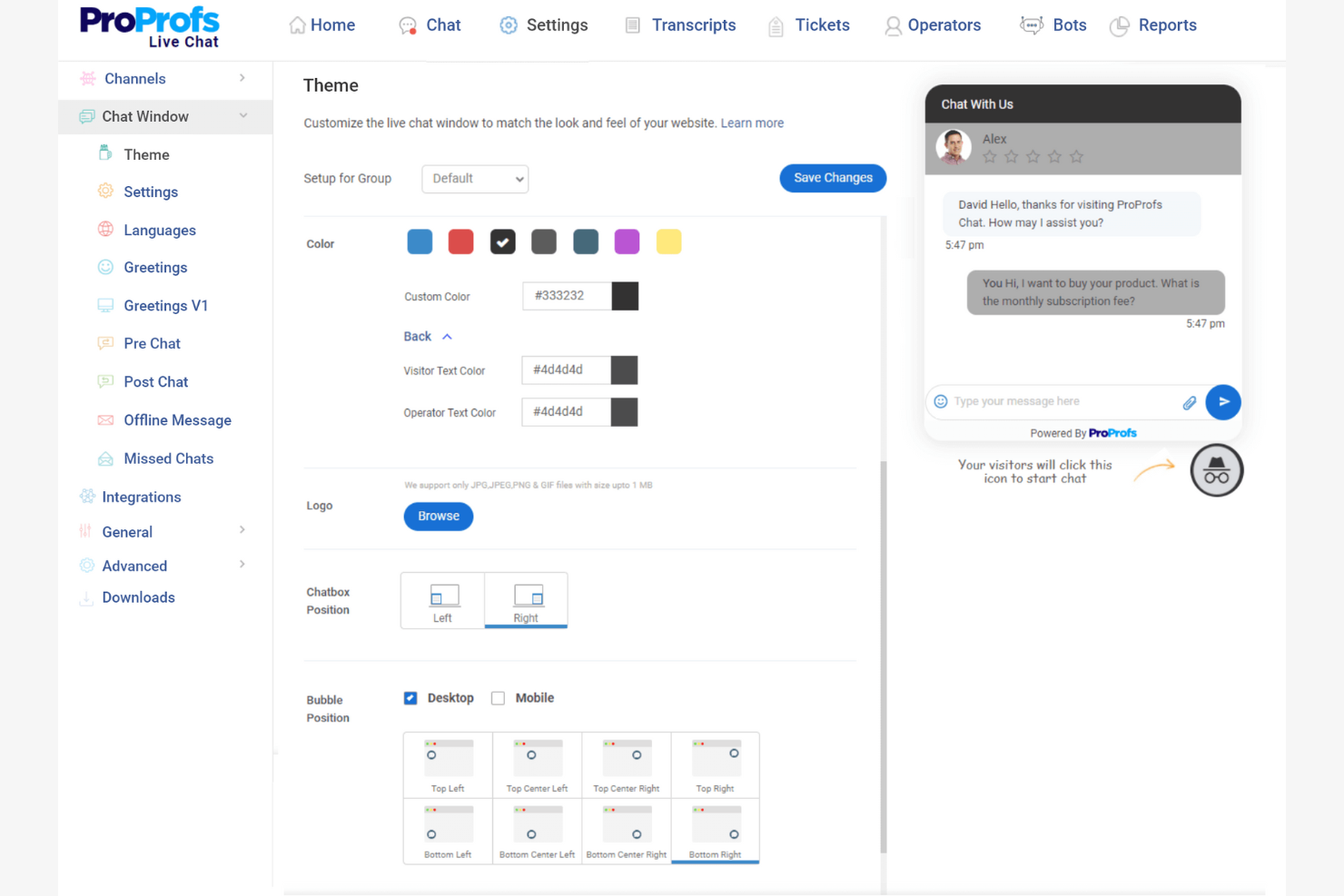Choose Bottom Right bubble position
Viewport: 1344px width, 896px height.
716,831
